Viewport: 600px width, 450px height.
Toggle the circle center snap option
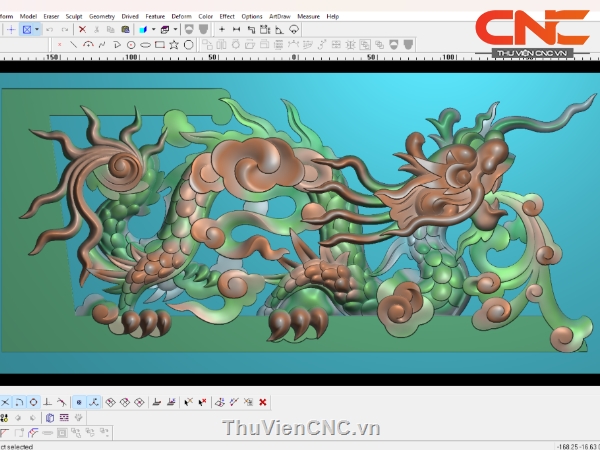click(x=33, y=402)
